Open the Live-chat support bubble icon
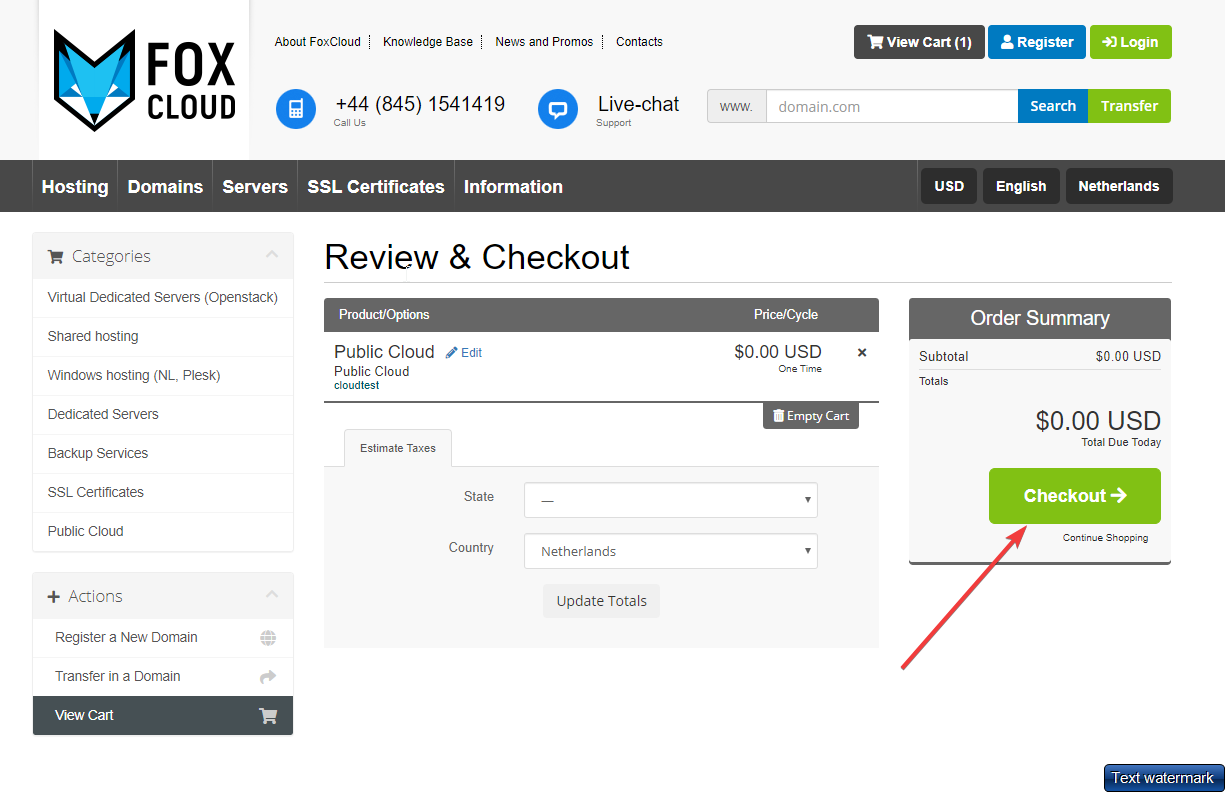This screenshot has height=792, width=1225. pyautogui.click(x=558, y=109)
